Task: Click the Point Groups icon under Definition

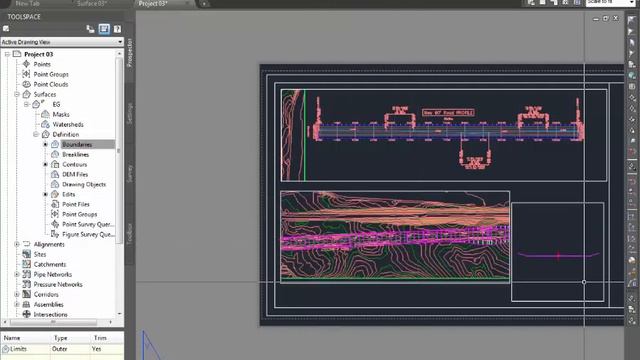Action: click(55, 214)
